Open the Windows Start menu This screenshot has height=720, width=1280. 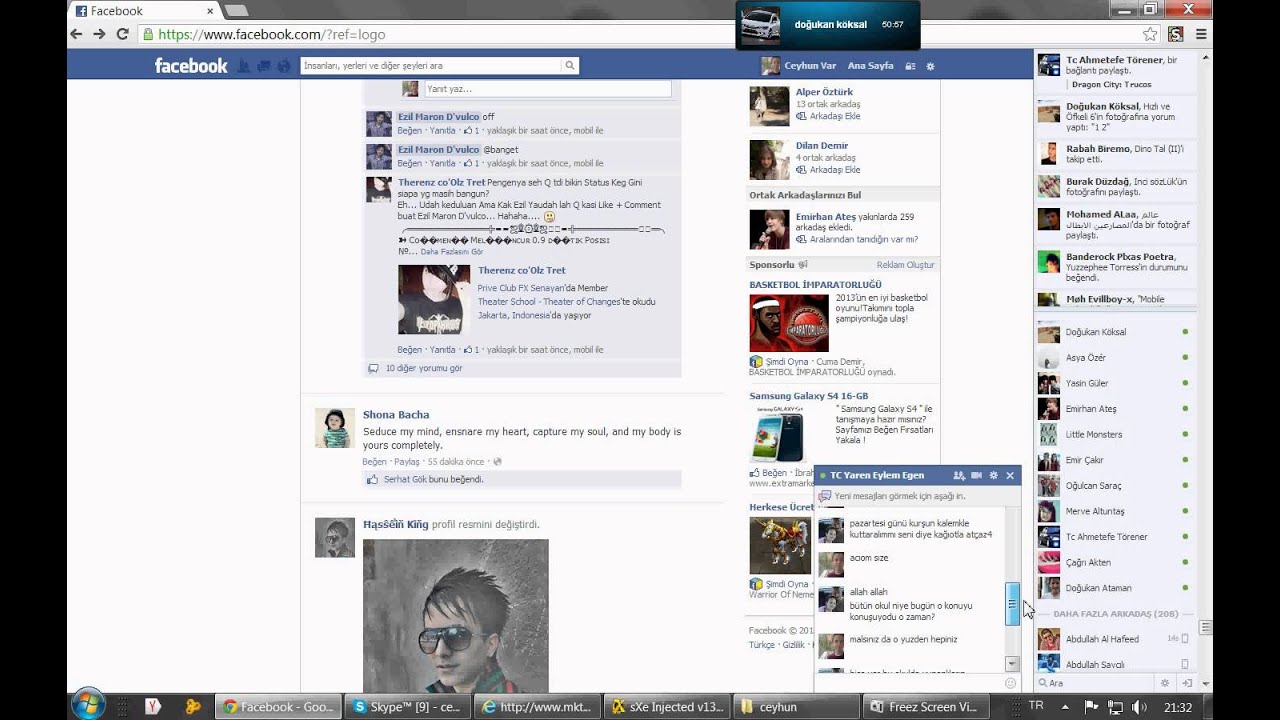click(88, 706)
